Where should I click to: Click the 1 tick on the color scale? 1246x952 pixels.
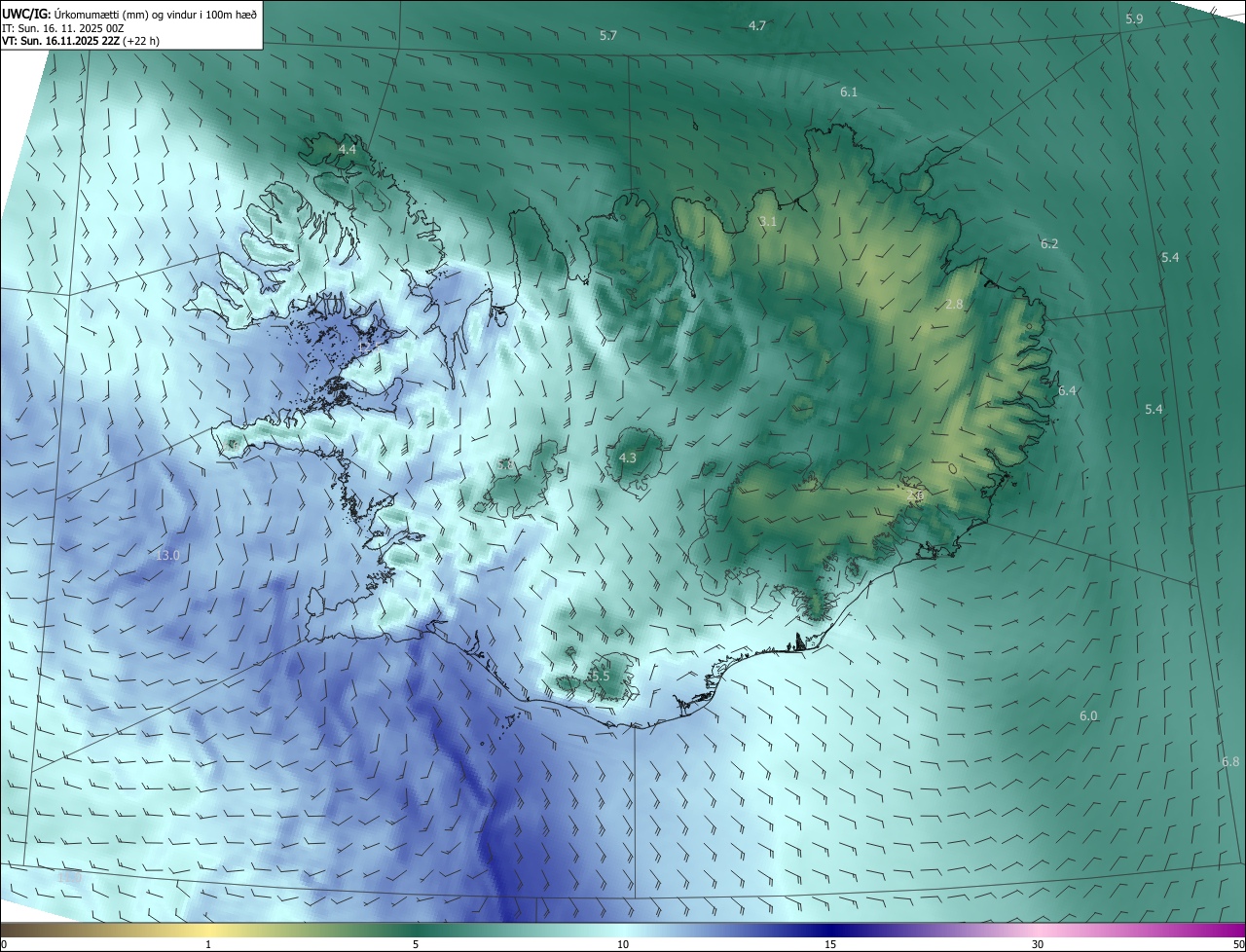coord(208,944)
